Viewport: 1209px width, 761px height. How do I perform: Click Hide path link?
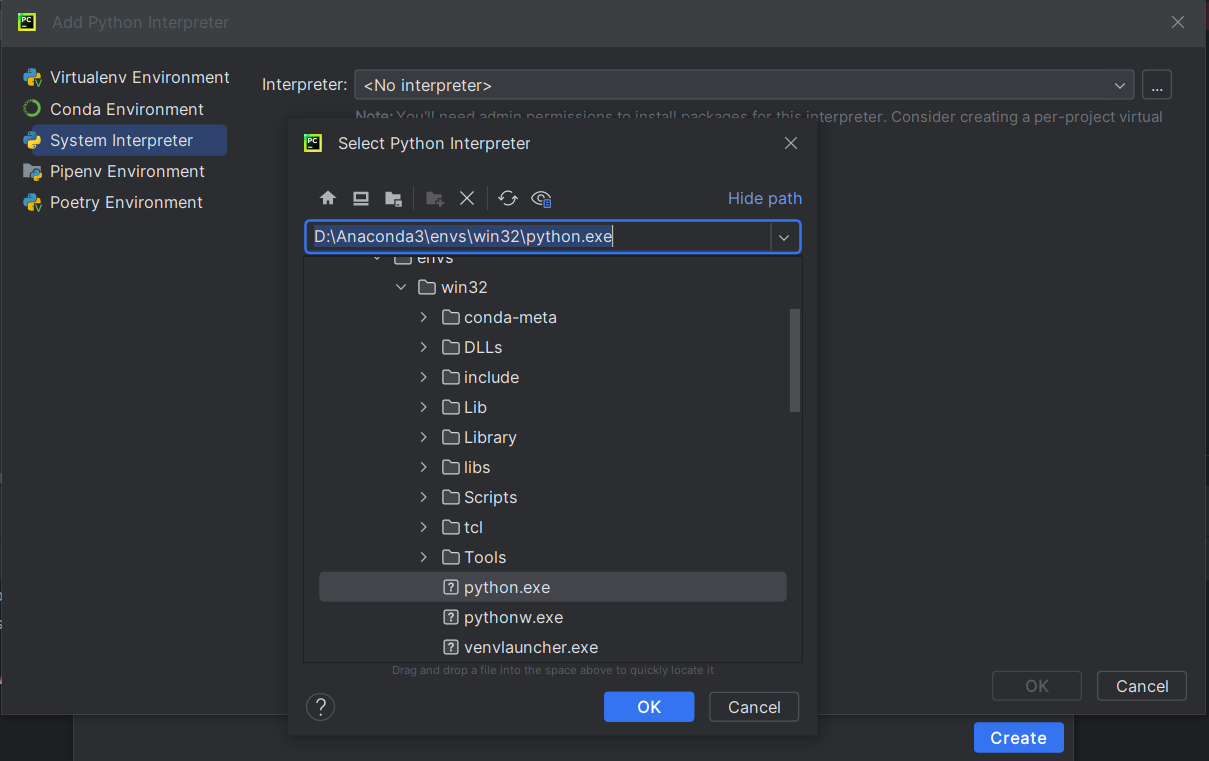click(765, 198)
